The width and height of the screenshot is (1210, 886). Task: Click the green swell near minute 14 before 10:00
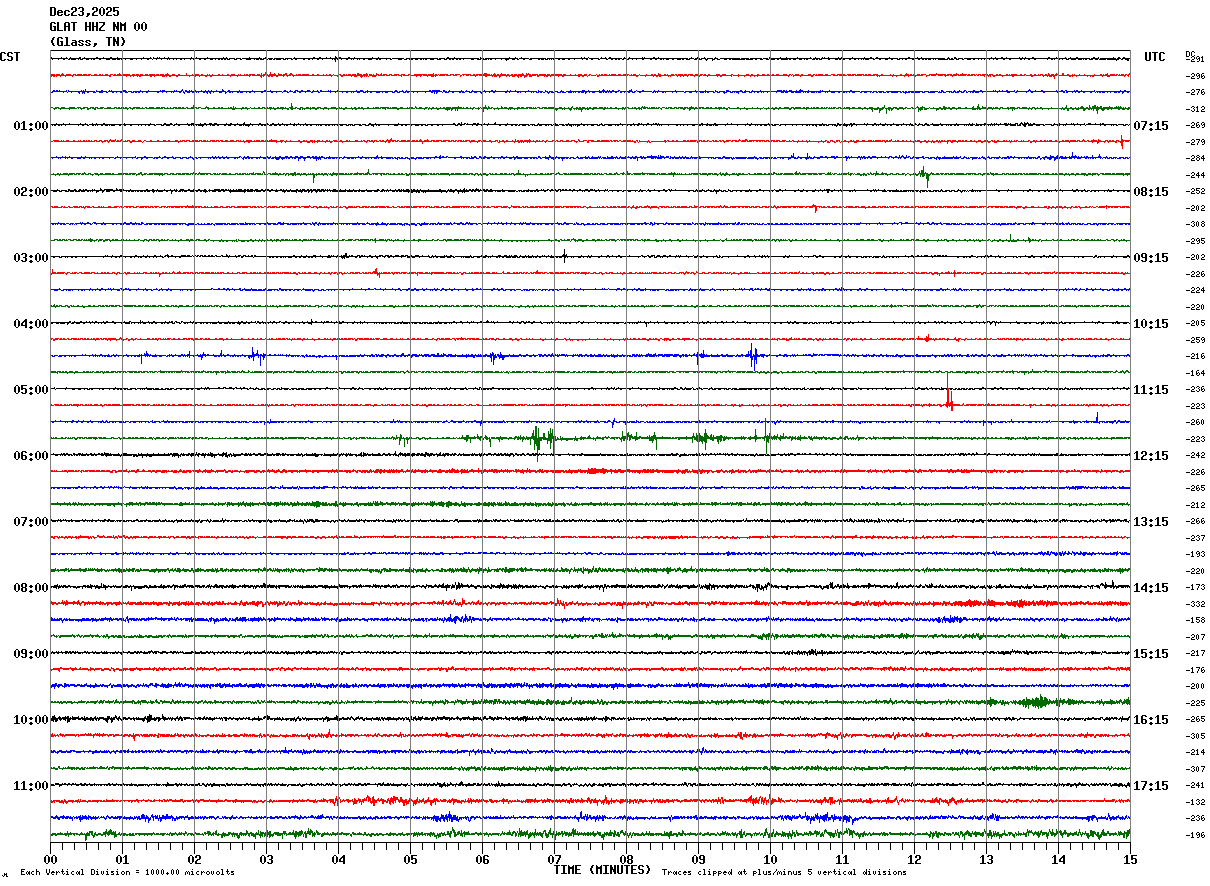click(1036, 702)
